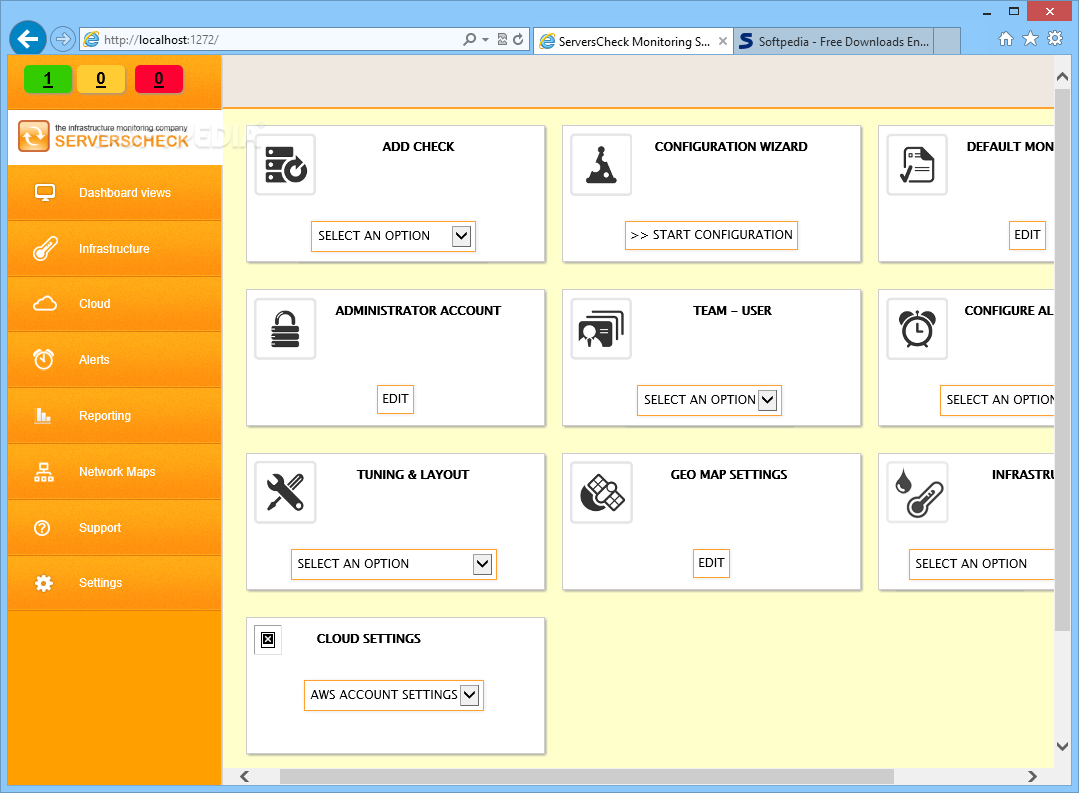Click the Geo Map Settings satellite icon
This screenshot has height=793, width=1079.
[601, 492]
